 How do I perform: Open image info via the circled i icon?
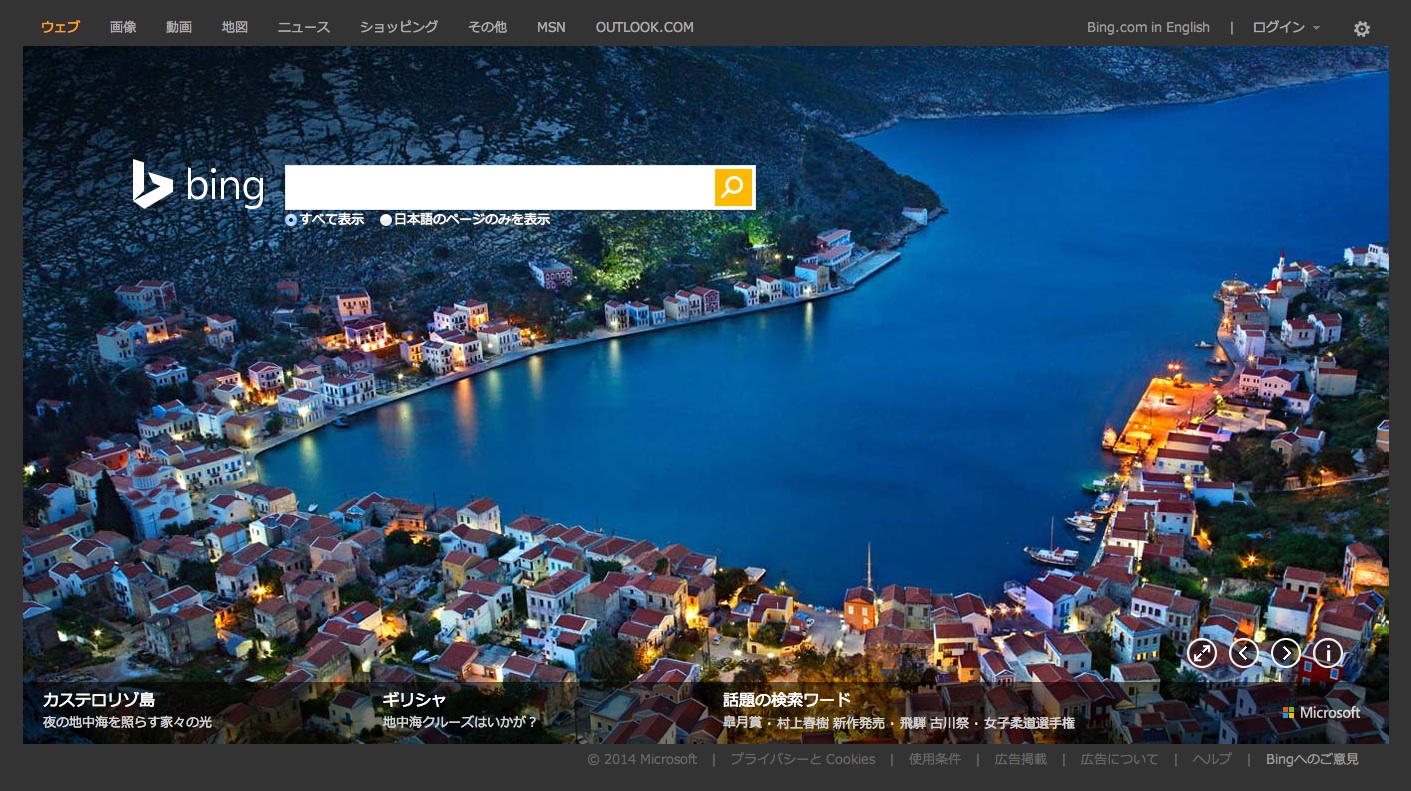point(1327,654)
